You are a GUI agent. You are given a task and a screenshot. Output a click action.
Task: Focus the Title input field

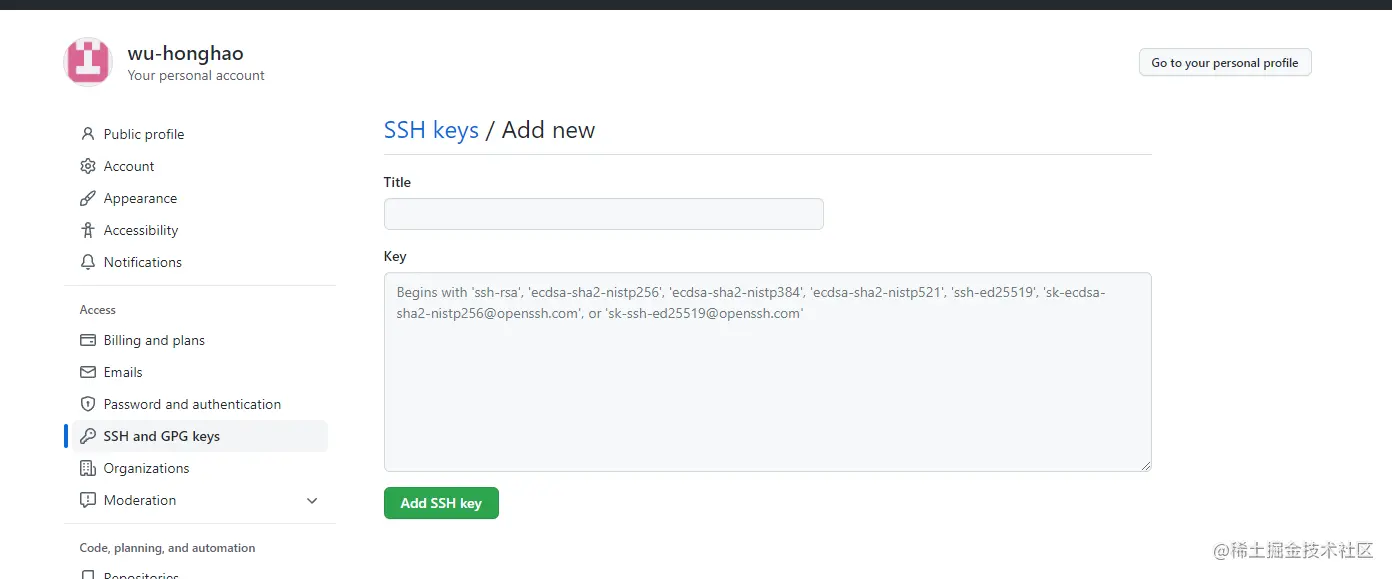pos(603,214)
